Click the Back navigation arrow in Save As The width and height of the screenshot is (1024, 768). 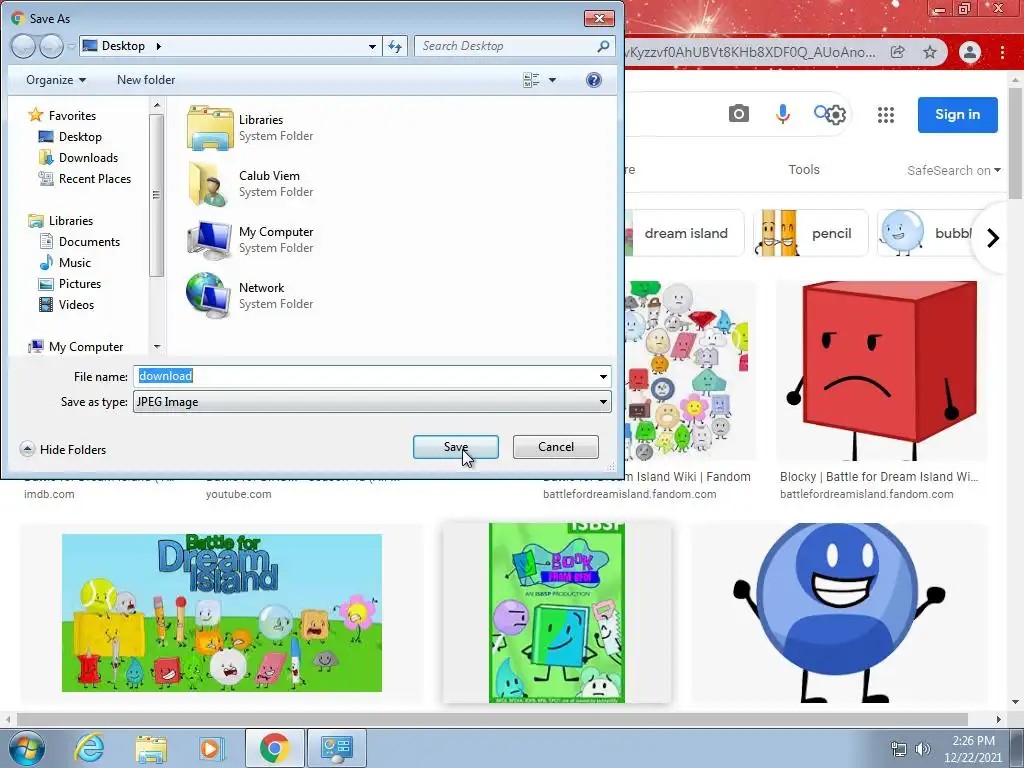point(24,46)
